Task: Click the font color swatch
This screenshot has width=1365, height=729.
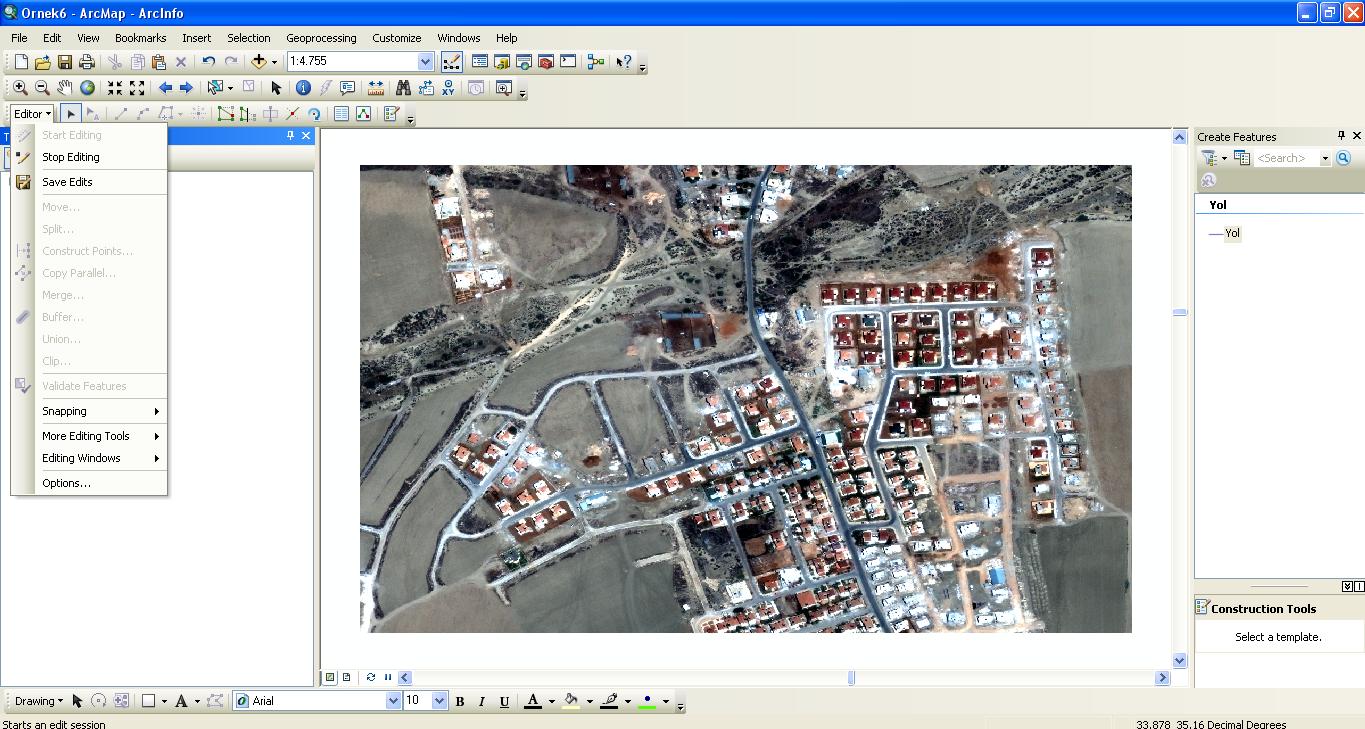Action: click(533, 701)
